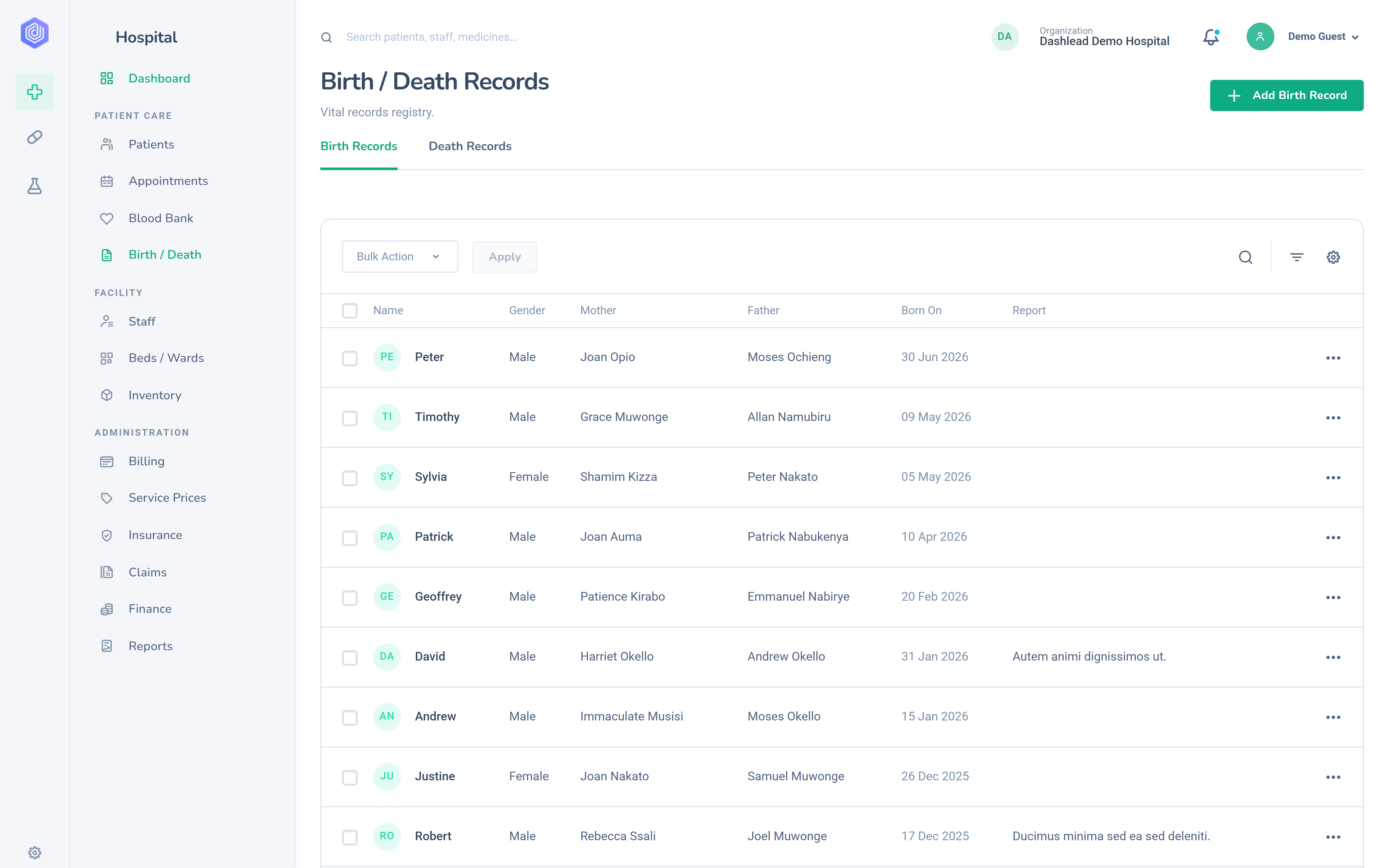1389x868 pixels.
Task: Open the Pharmacy pill icon module
Action: (34, 137)
